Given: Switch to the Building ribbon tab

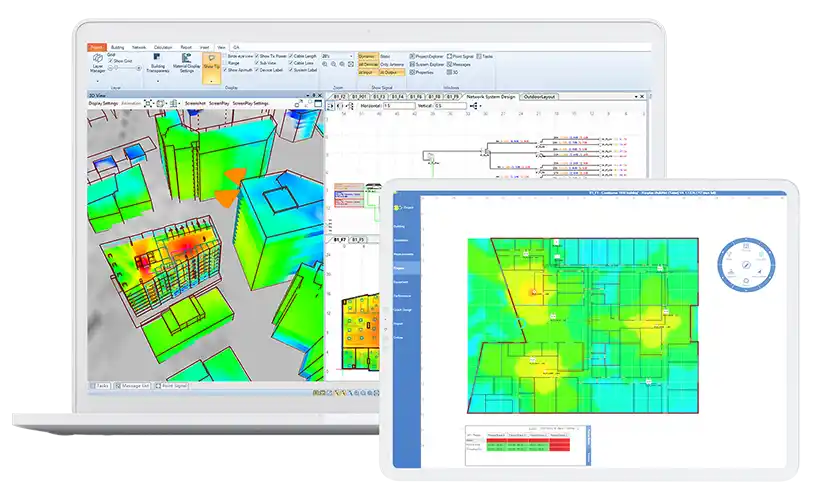Looking at the screenshot, I should pos(118,47).
